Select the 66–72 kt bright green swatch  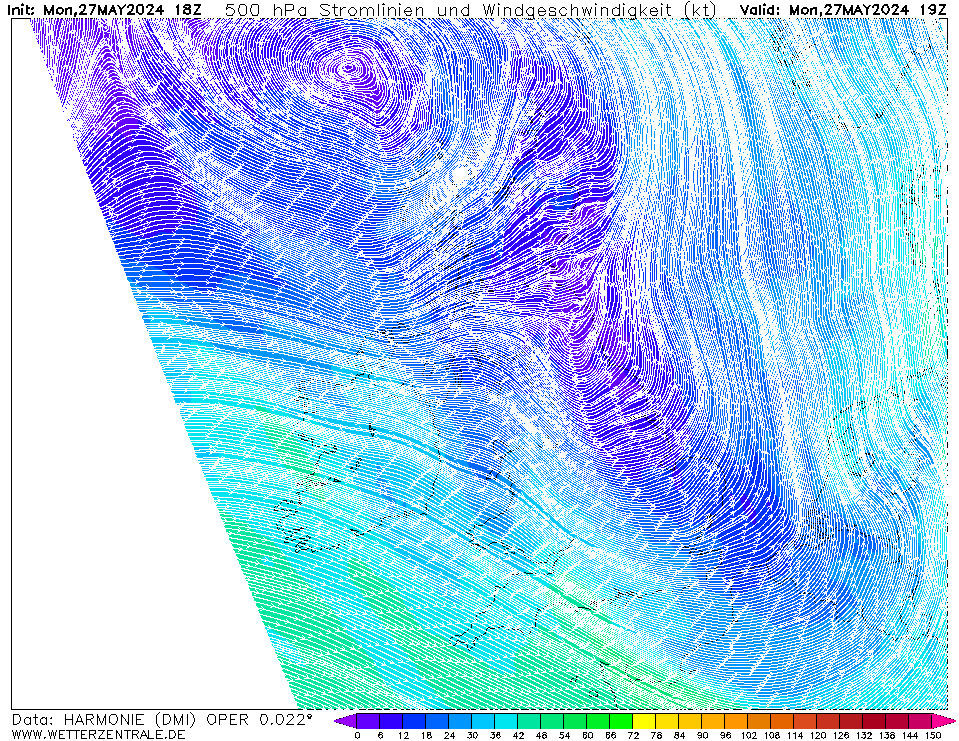point(621,721)
